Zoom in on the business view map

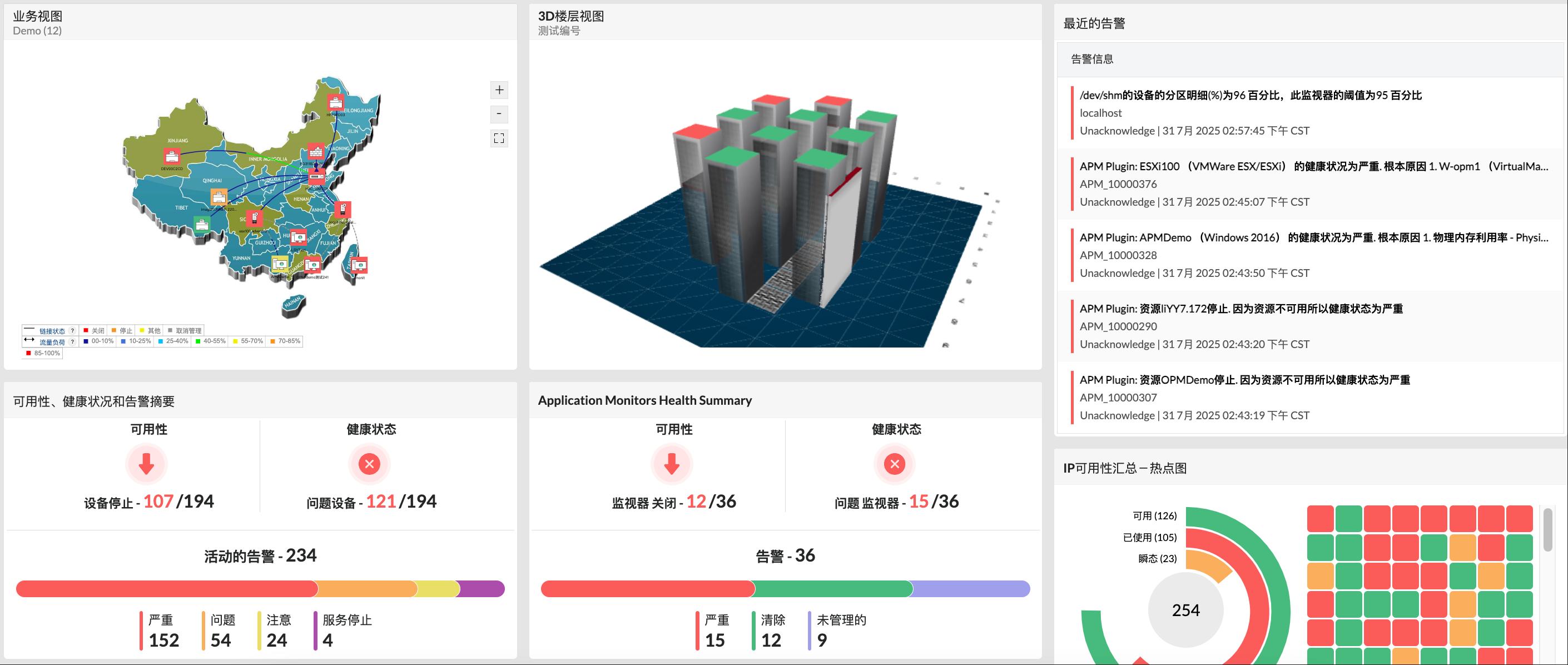499,90
